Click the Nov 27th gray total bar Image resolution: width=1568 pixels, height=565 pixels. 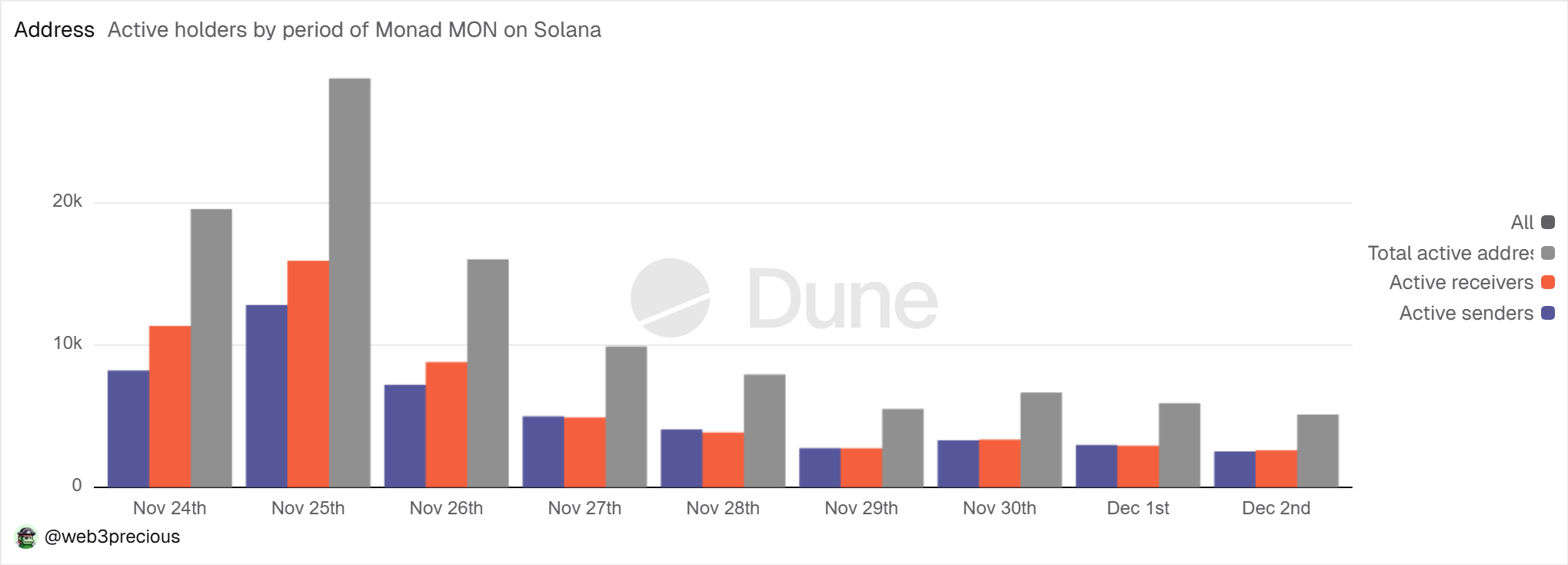click(626, 417)
